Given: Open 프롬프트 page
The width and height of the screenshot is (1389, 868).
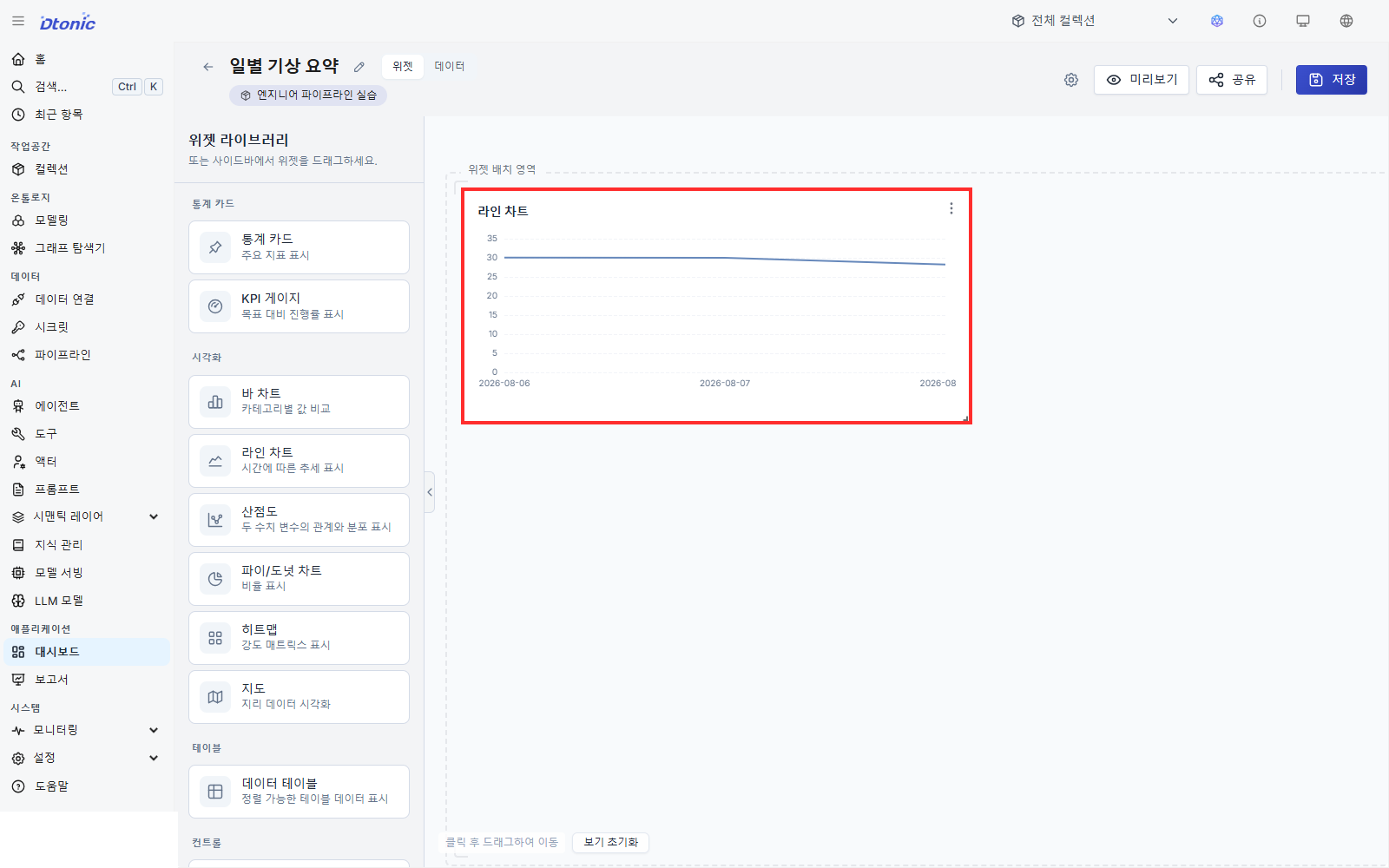Looking at the screenshot, I should 87,490.
